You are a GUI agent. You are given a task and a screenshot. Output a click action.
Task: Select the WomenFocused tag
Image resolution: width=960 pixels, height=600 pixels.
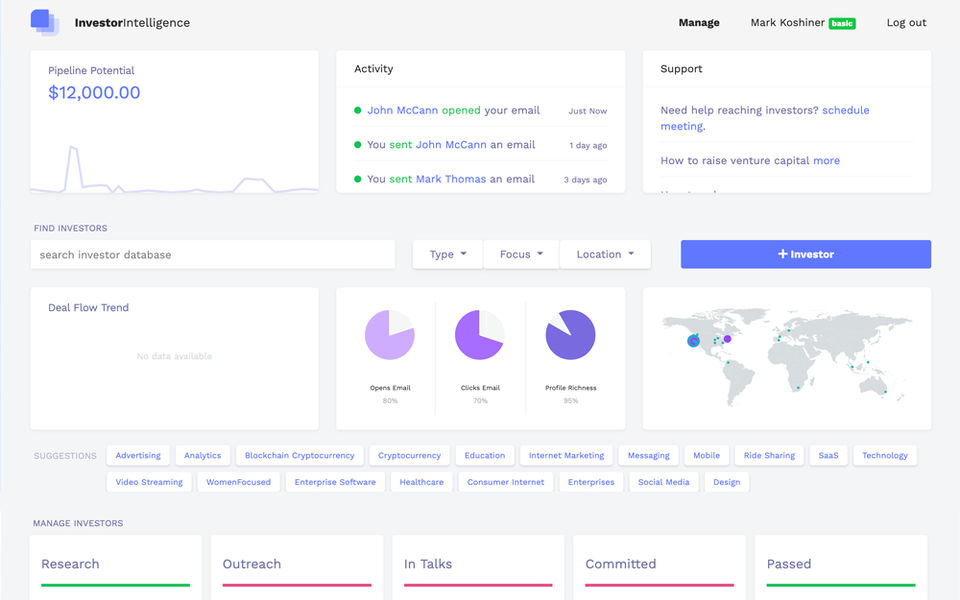point(238,482)
